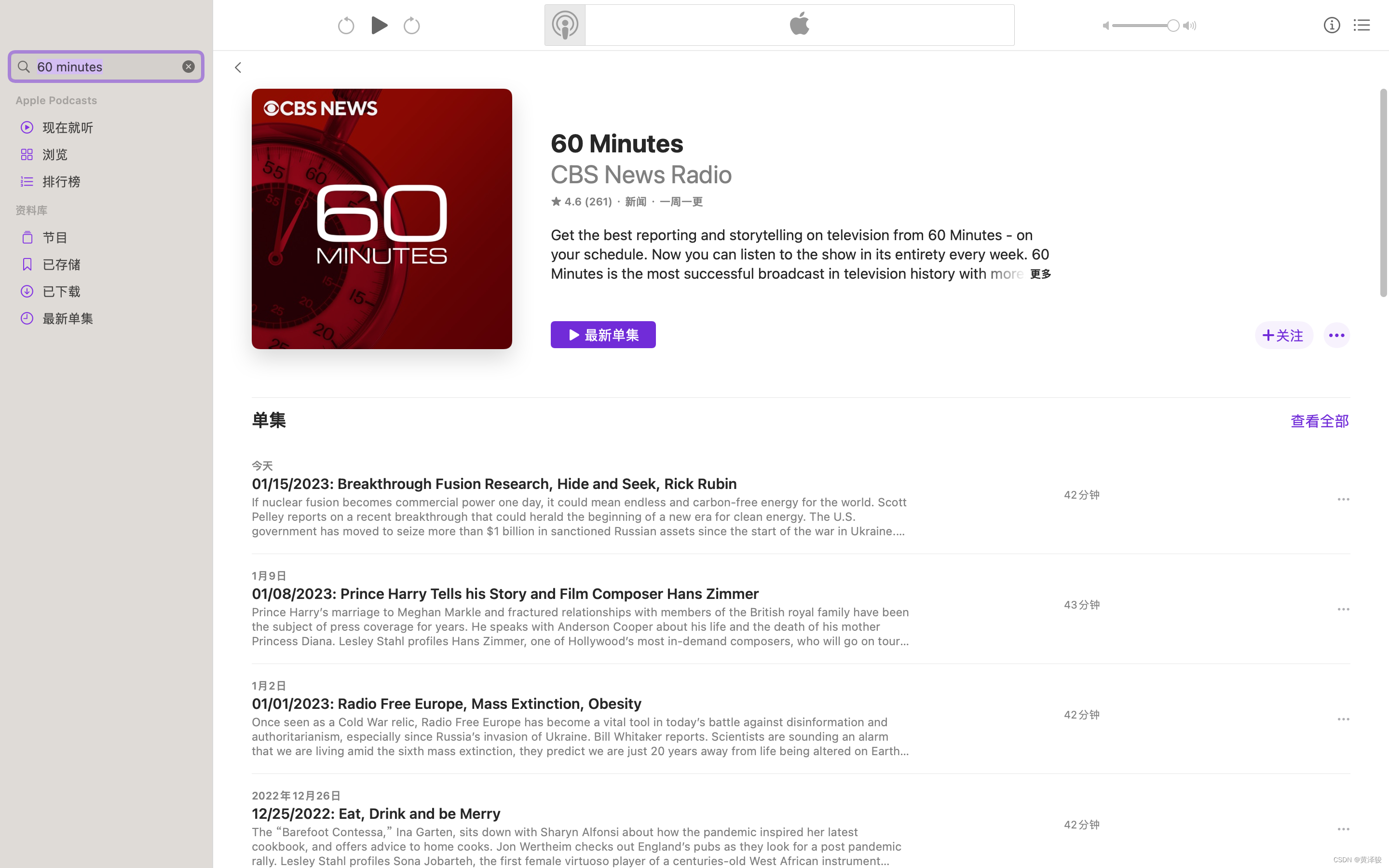Viewport: 1389px width, 868px height.
Task: Open more options for Prince Harry episode
Action: click(1343, 609)
